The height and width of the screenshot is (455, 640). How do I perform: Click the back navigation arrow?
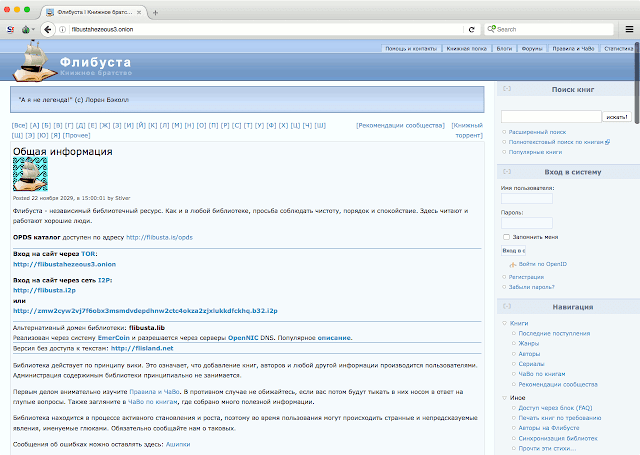click(x=46, y=30)
